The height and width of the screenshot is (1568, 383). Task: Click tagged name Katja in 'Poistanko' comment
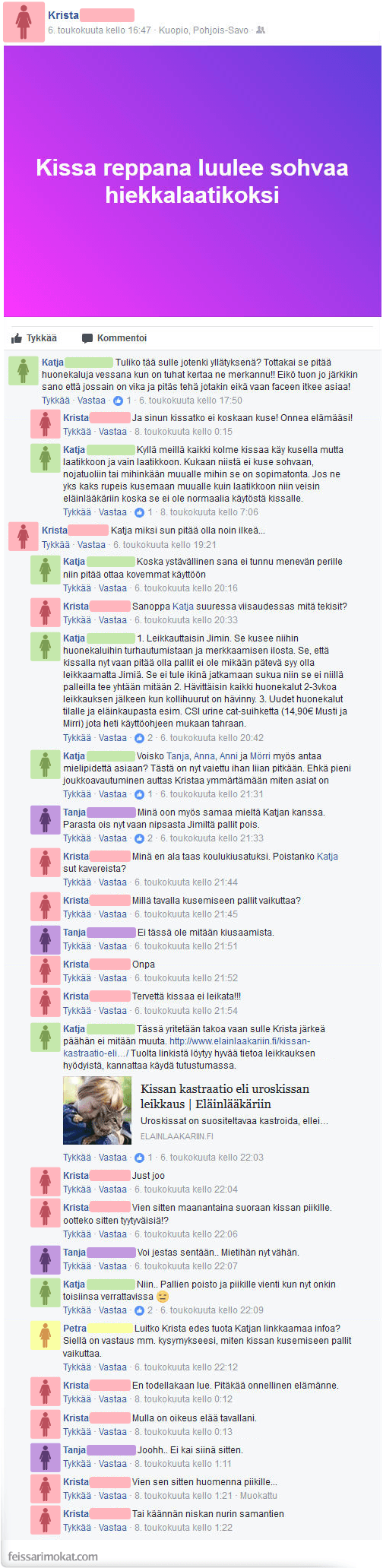coord(328,857)
